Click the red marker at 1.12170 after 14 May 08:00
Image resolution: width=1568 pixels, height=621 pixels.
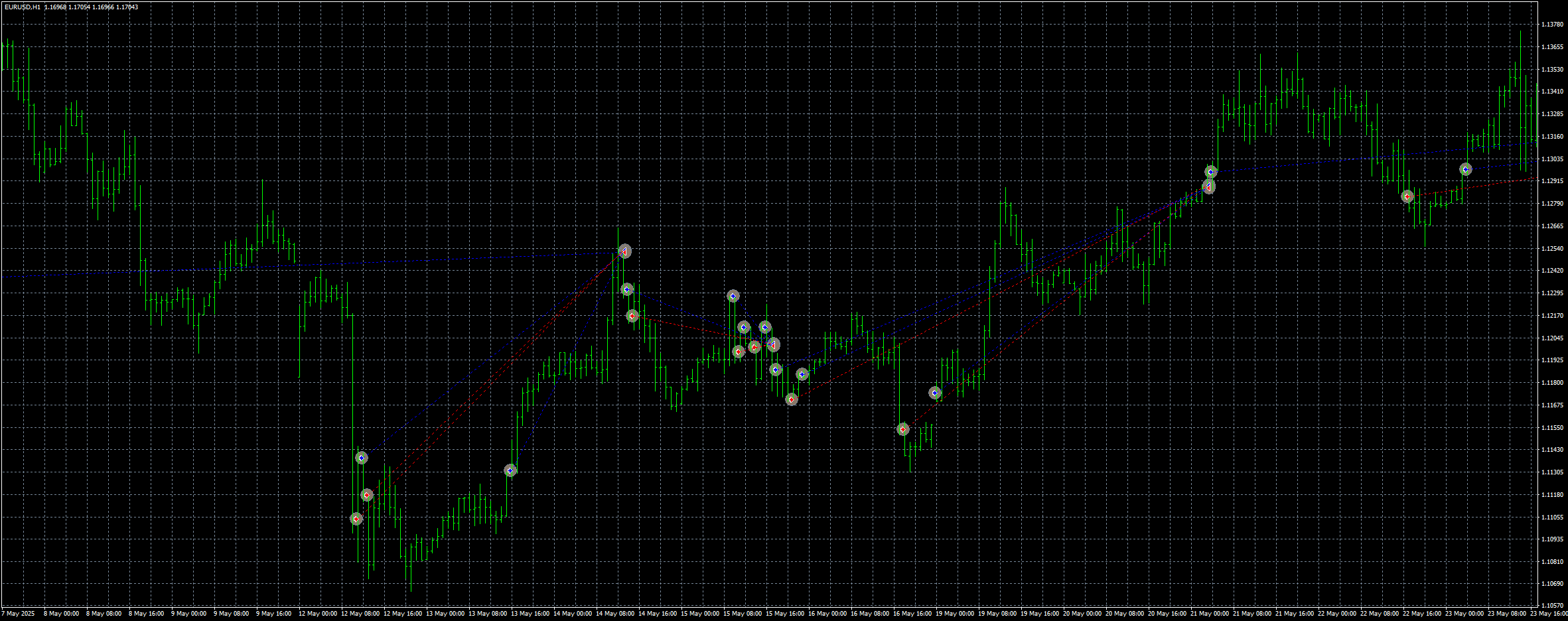pyautogui.click(x=632, y=316)
